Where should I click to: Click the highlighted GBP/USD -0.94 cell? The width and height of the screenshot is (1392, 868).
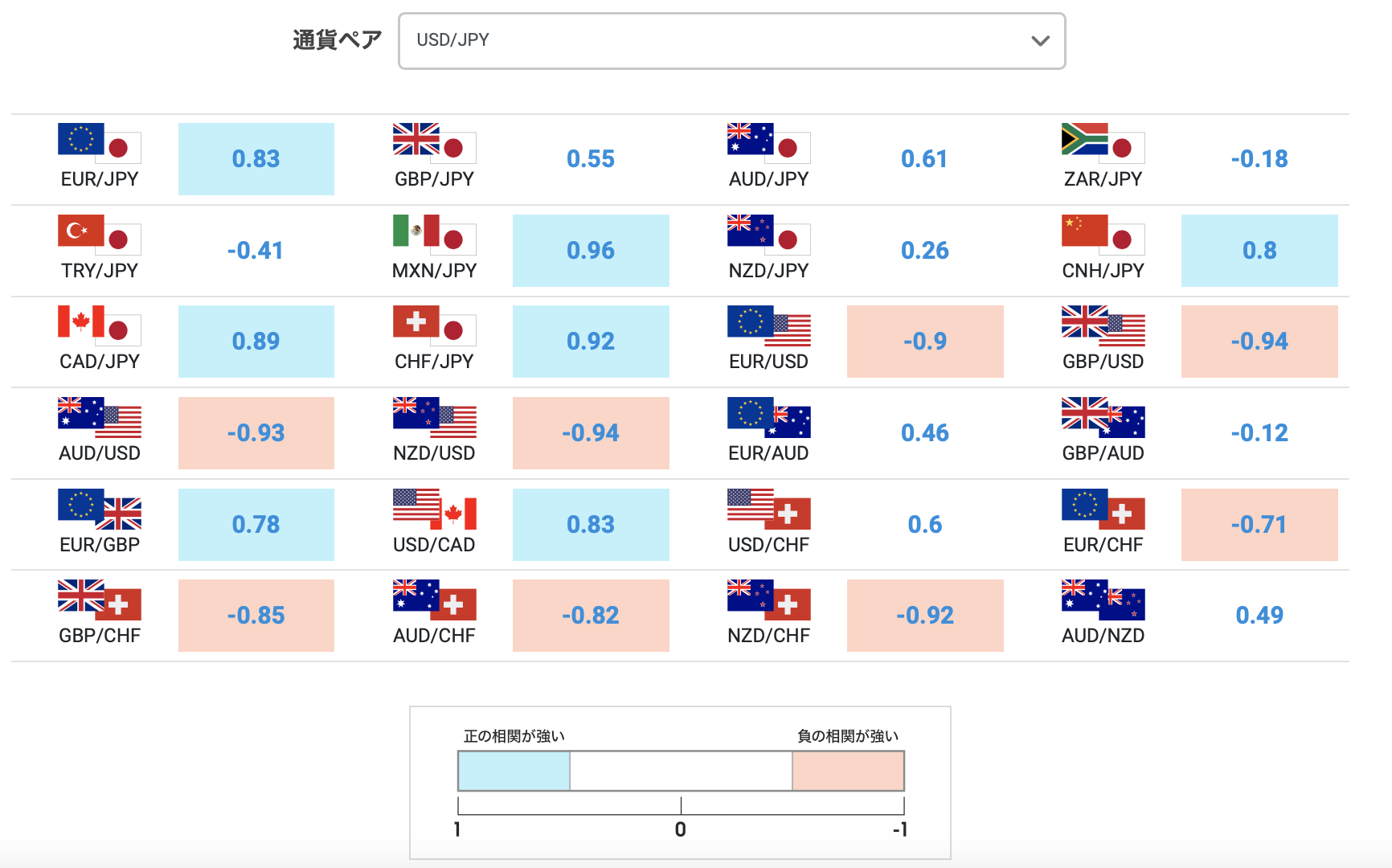click(1259, 341)
